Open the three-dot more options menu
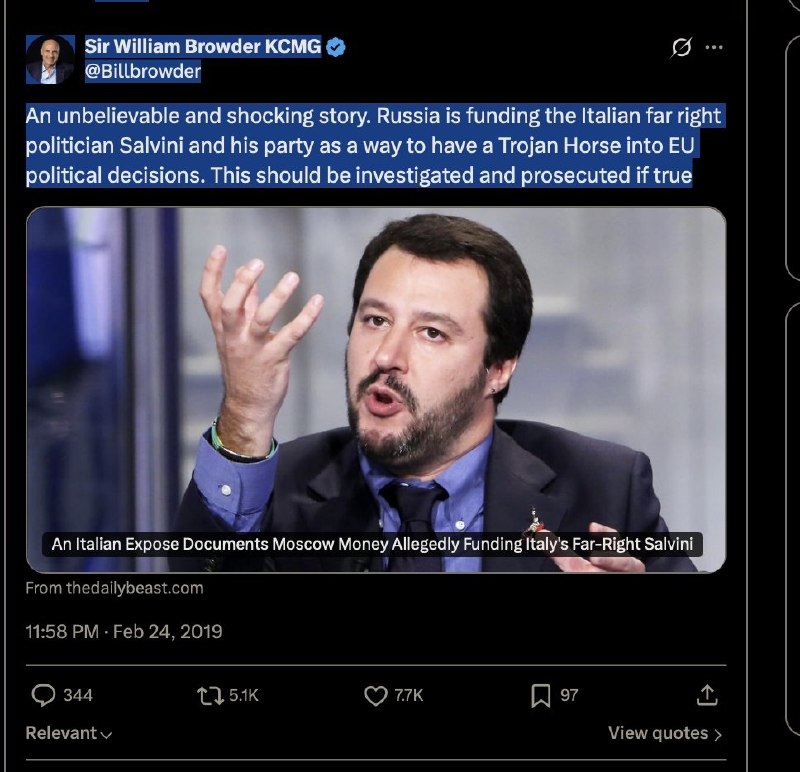Image resolution: width=800 pixels, height=772 pixels. tap(713, 48)
